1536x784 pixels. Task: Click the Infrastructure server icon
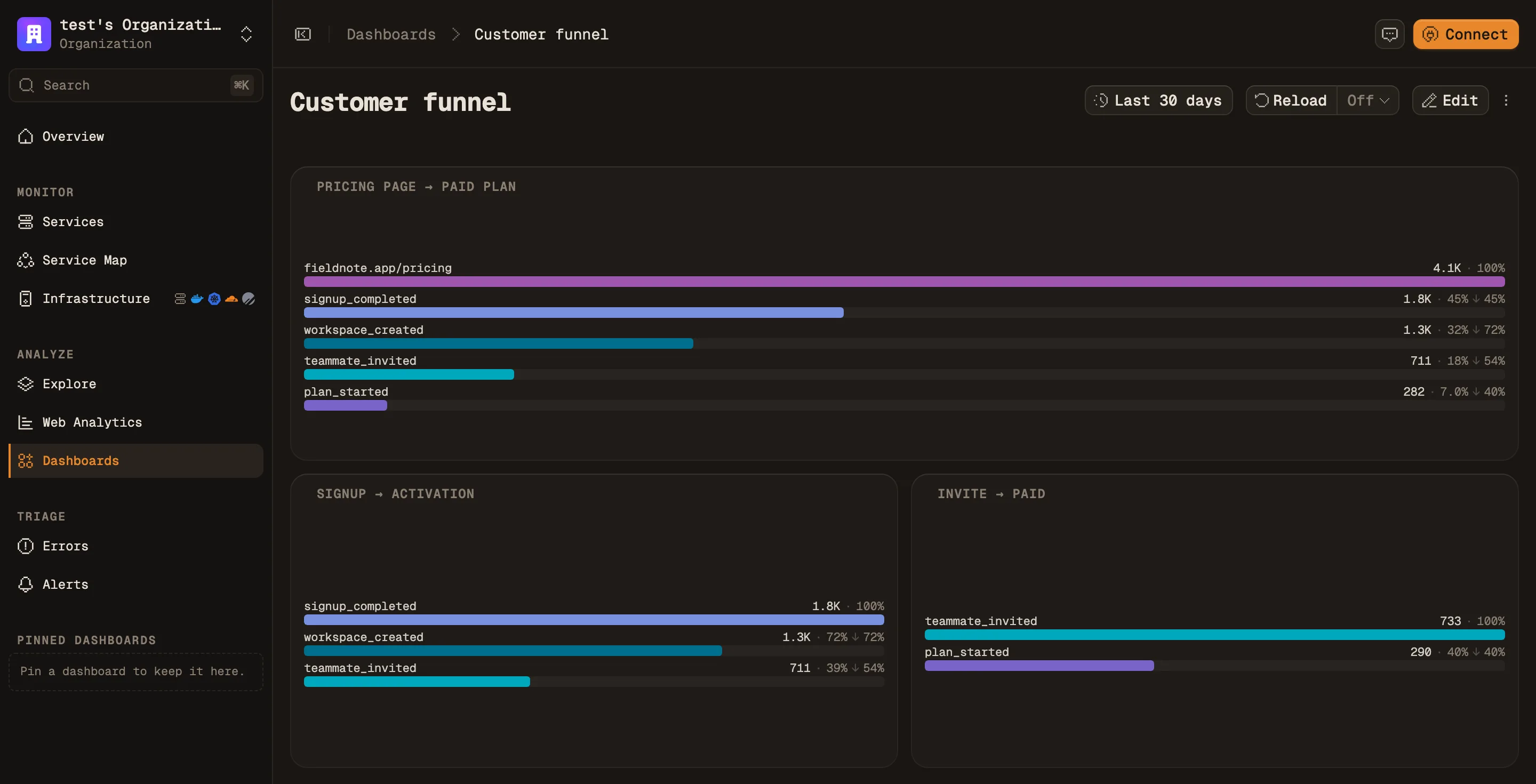26,299
